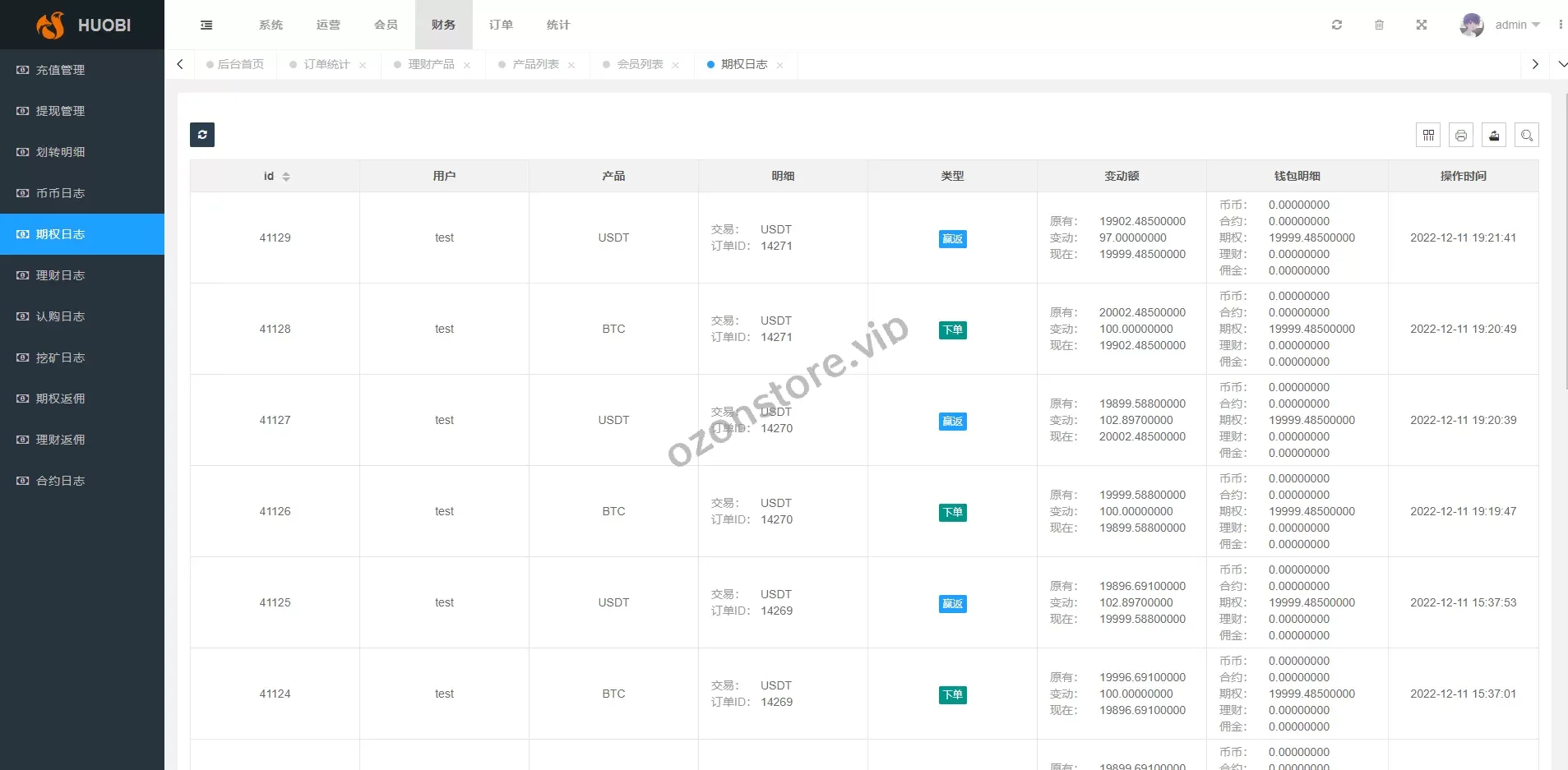This screenshot has height=770, width=1568.
Task: Click the HUOBI logo
Action: (83, 25)
